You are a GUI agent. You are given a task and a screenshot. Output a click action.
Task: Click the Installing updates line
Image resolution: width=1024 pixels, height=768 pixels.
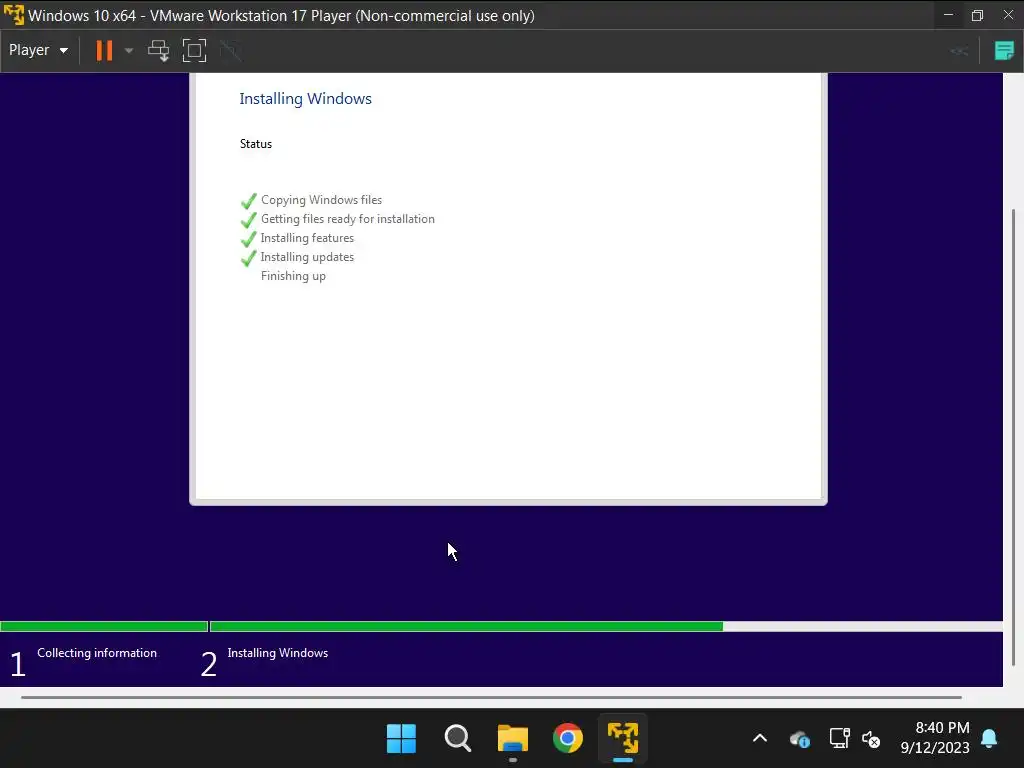pyautogui.click(x=307, y=257)
